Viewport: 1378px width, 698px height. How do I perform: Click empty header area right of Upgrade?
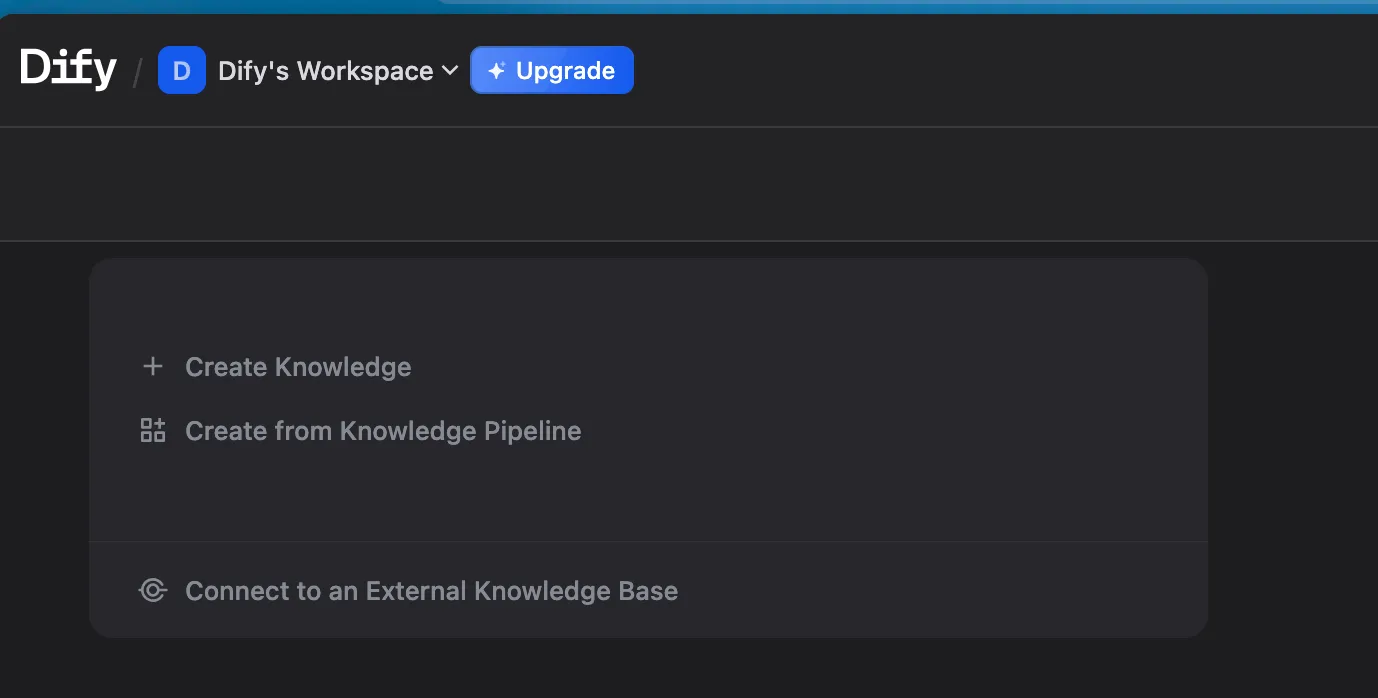pyautogui.click(x=1000, y=71)
